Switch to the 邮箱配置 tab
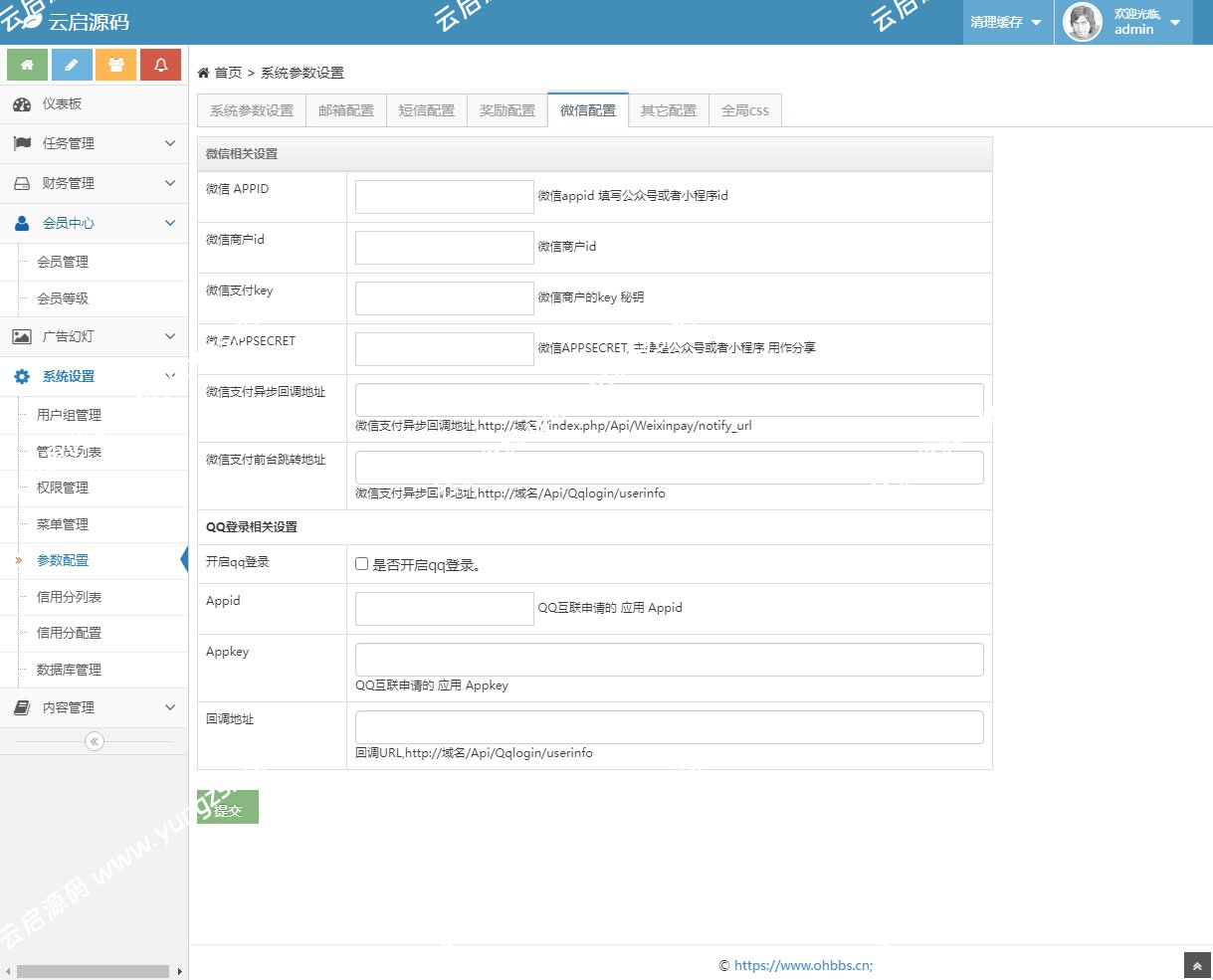 tap(346, 110)
